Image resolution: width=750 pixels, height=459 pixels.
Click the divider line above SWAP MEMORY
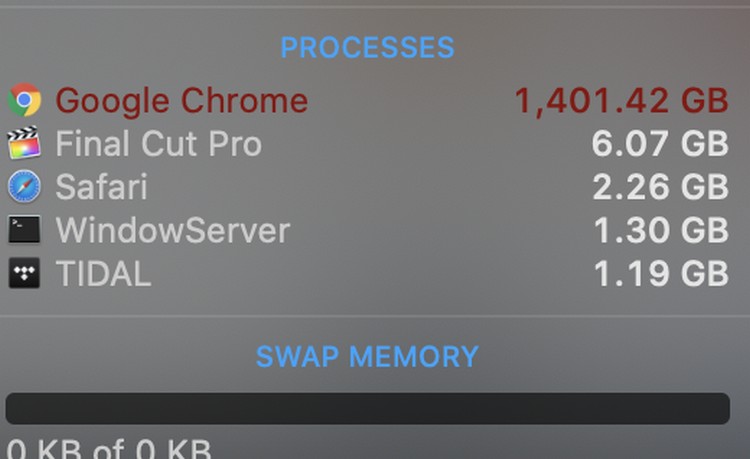(375, 317)
